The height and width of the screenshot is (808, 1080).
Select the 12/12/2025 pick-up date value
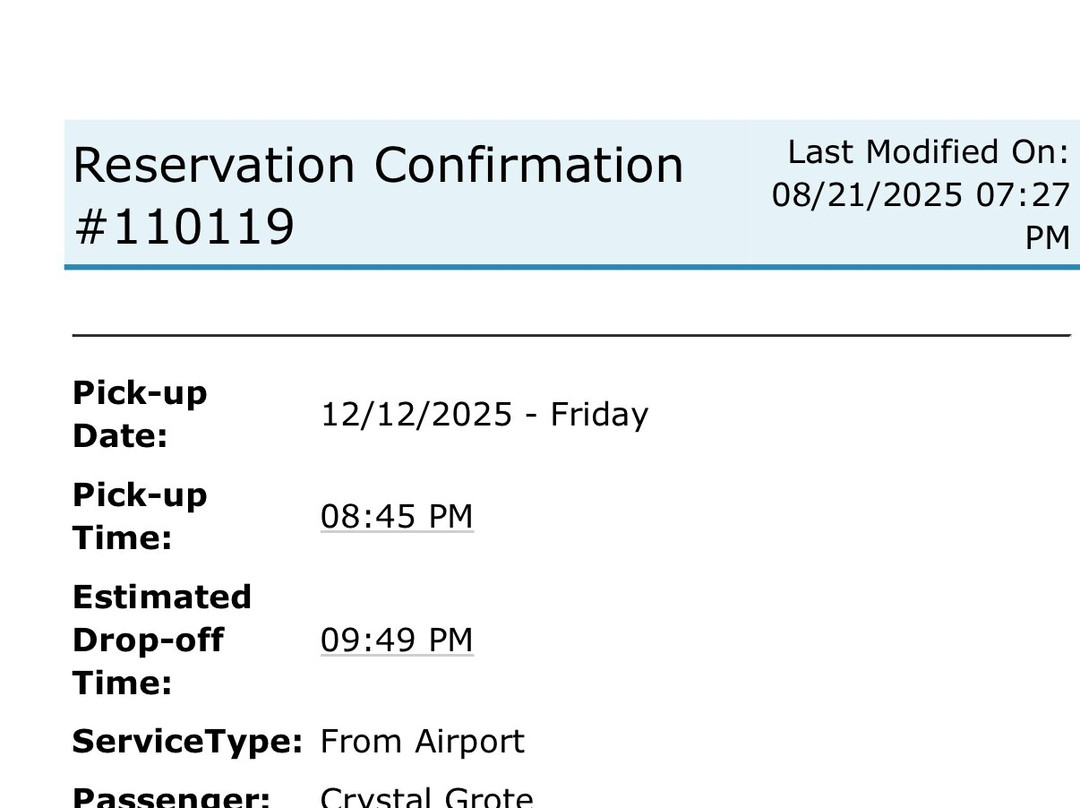pos(416,414)
